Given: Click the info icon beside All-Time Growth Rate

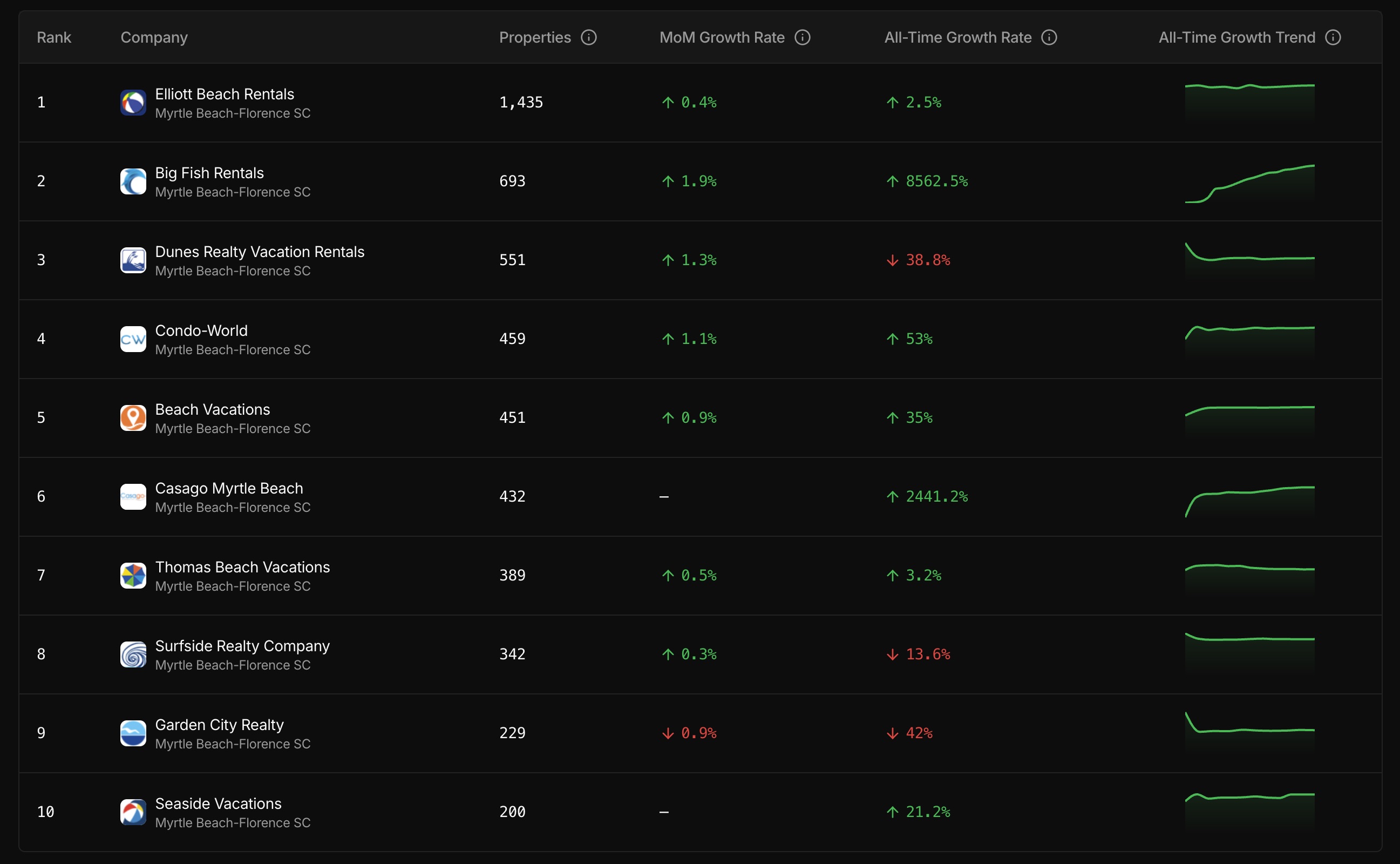Looking at the screenshot, I should [x=1049, y=38].
